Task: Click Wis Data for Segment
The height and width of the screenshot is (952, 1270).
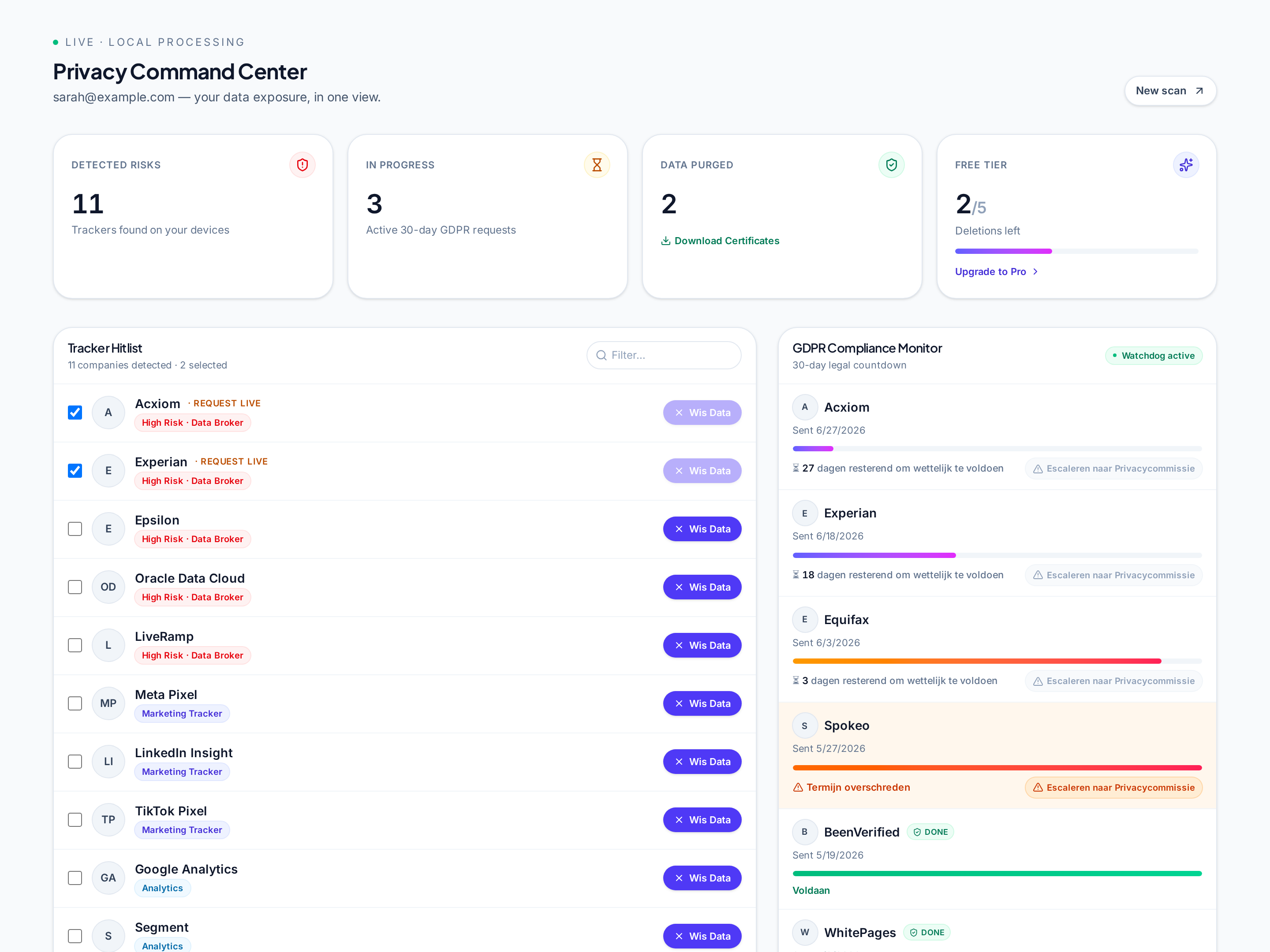Action: pyautogui.click(x=702, y=936)
